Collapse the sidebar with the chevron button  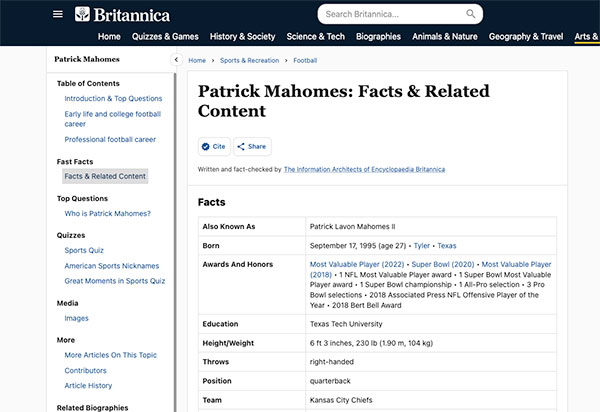point(176,60)
